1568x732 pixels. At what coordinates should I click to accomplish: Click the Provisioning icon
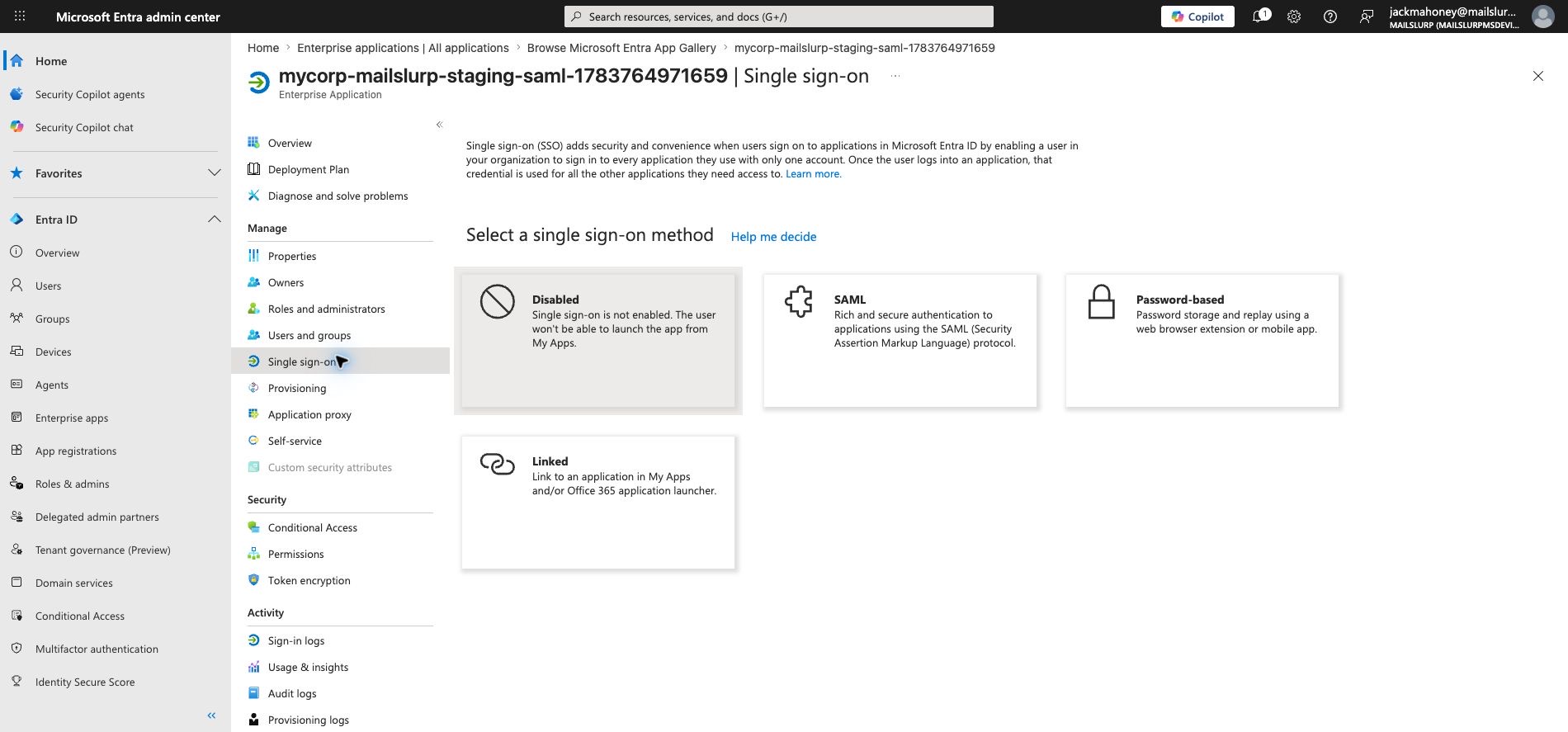pyautogui.click(x=254, y=388)
